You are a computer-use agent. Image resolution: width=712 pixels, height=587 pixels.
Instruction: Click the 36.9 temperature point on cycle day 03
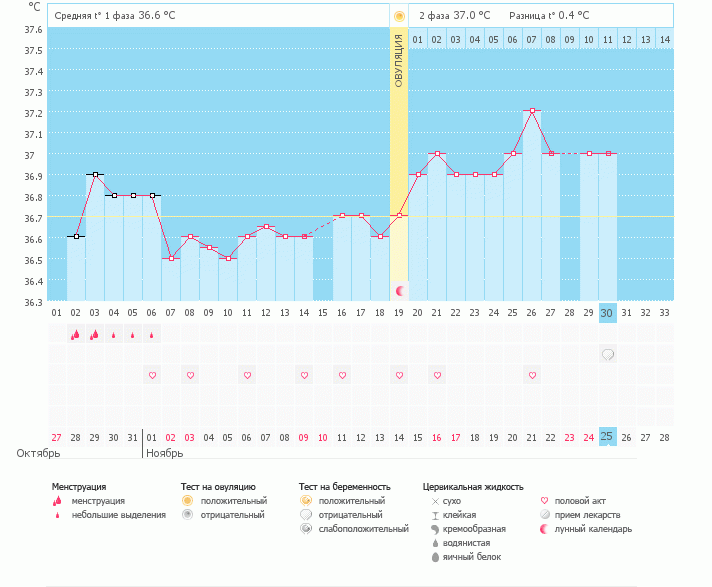click(x=95, y=174)
